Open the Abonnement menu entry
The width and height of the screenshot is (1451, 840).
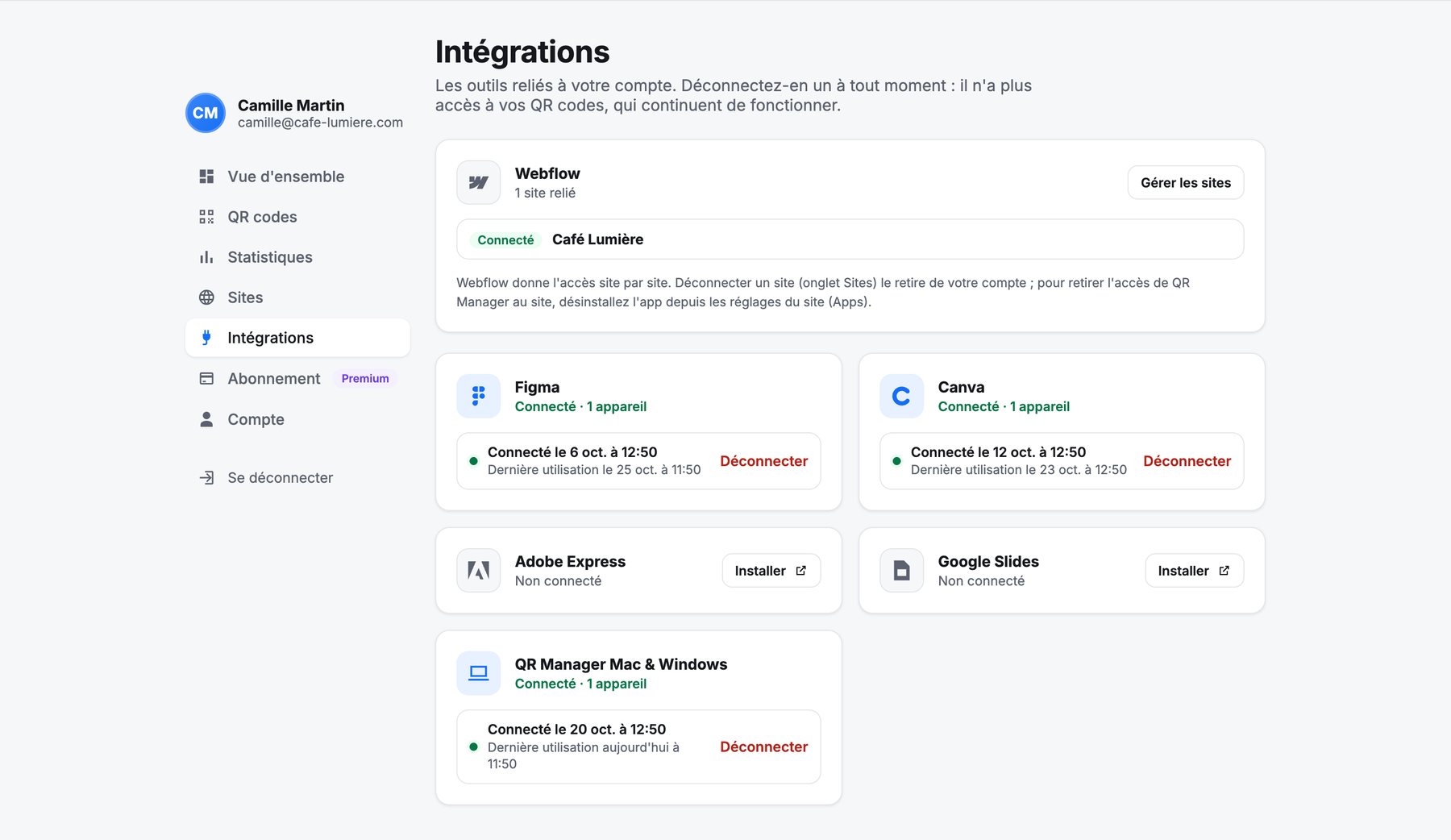pos(297,379)
